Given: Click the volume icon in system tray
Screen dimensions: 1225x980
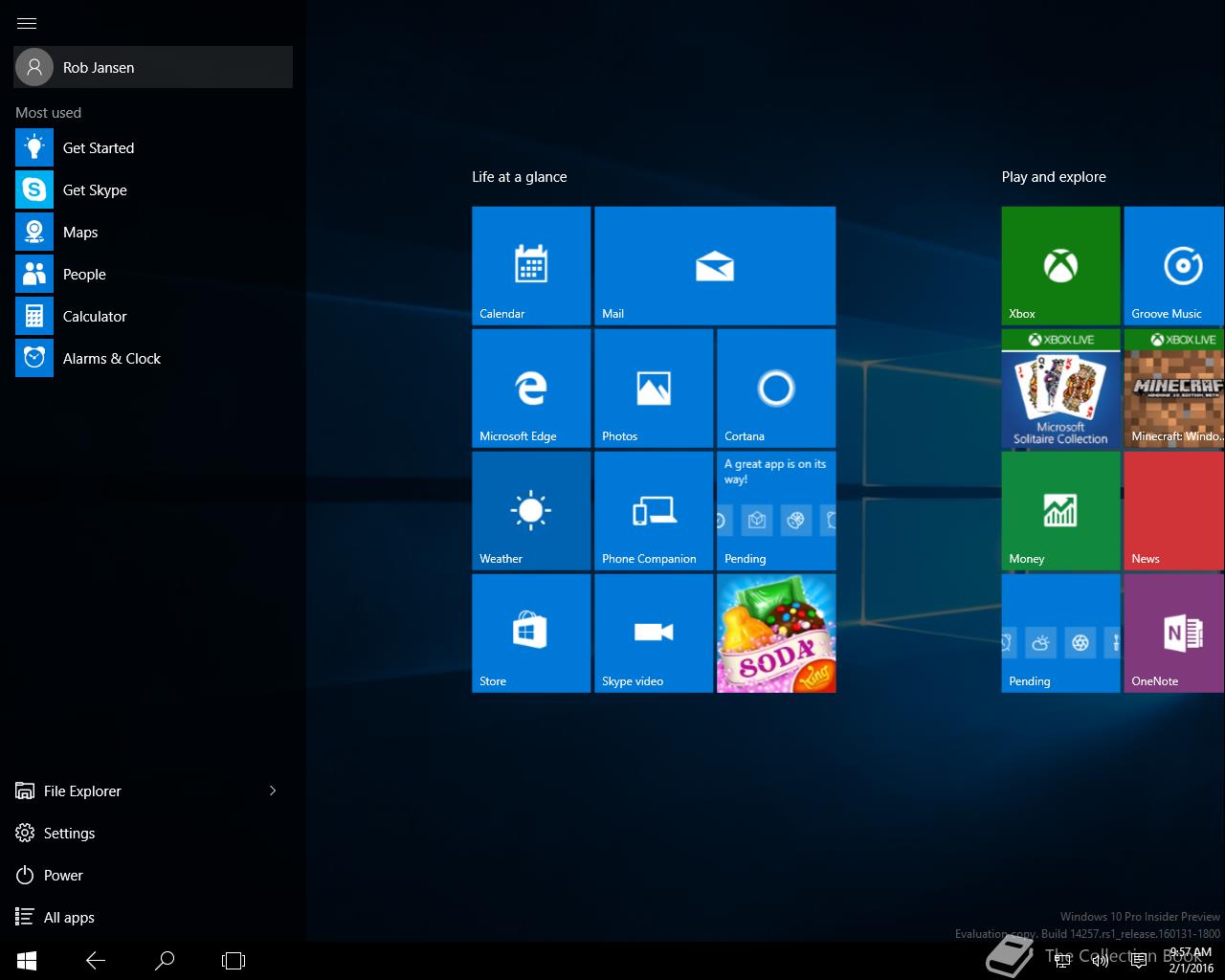Looking at the screenshot, I should click(1101, 961).
